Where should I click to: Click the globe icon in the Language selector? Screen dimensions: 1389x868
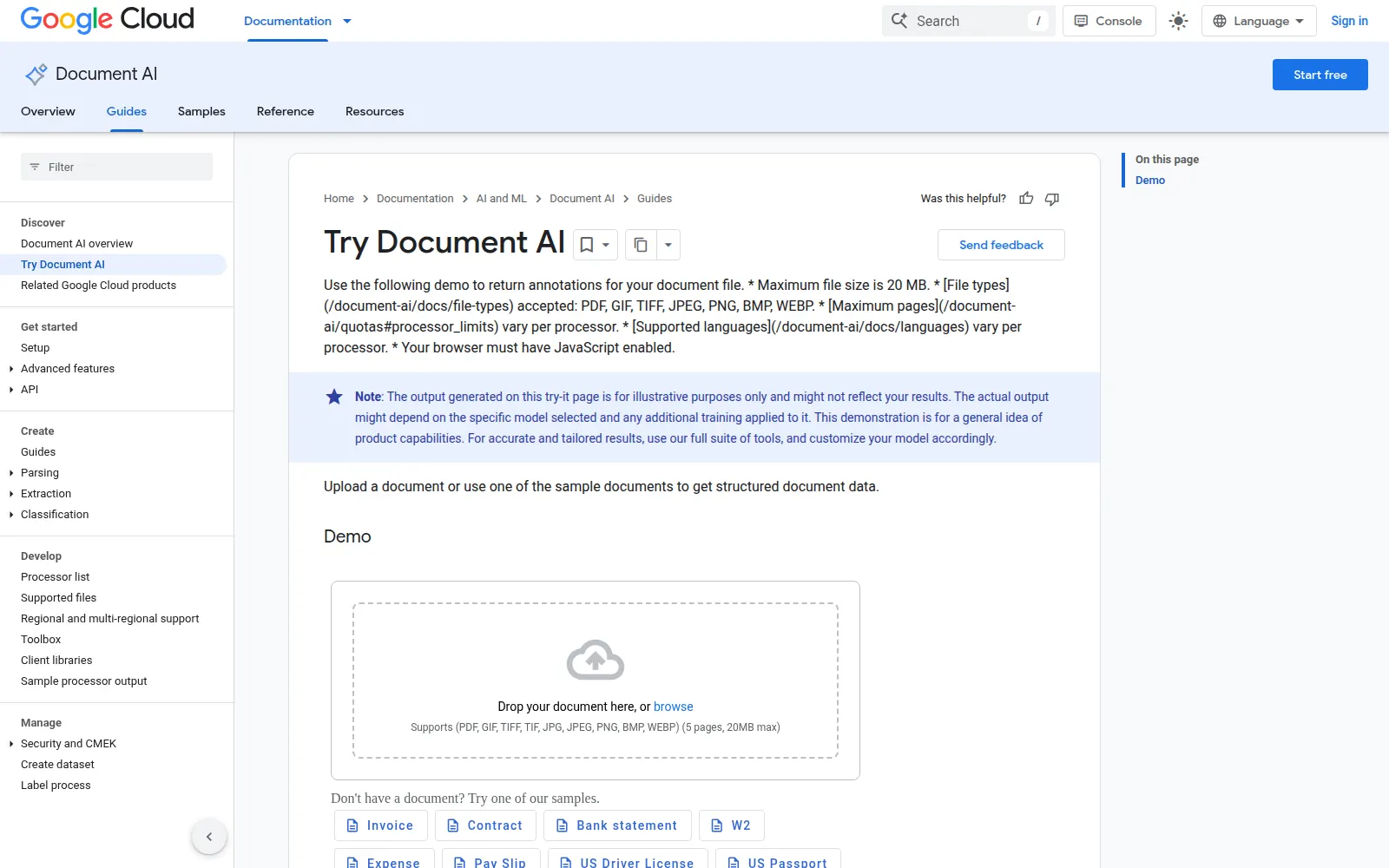1220,21
